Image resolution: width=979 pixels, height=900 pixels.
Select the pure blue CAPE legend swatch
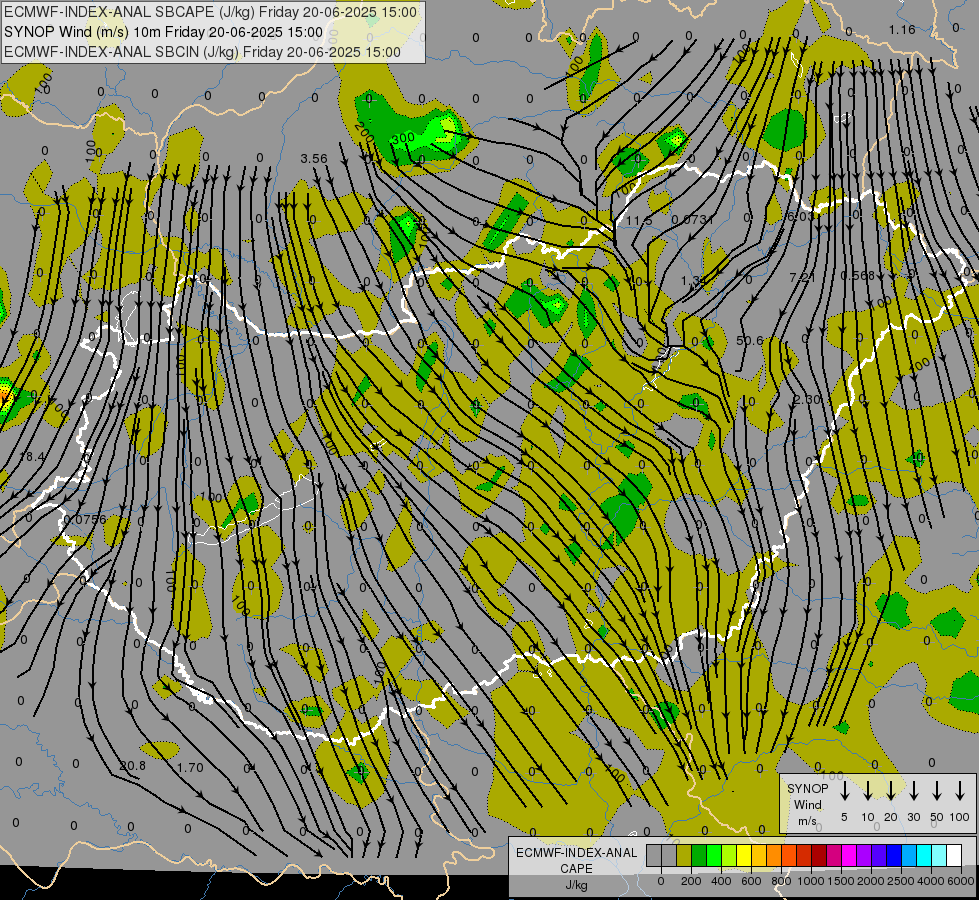pyautogui.click(x=893, y=856)
